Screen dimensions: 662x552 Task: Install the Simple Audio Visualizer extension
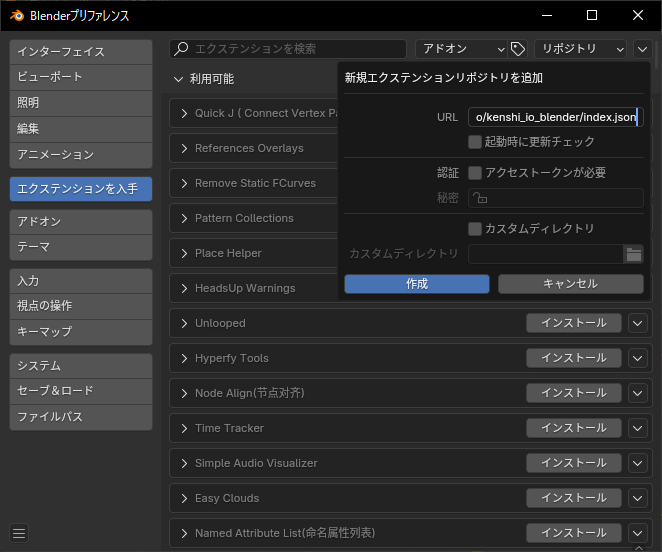(x=574, y=463)
